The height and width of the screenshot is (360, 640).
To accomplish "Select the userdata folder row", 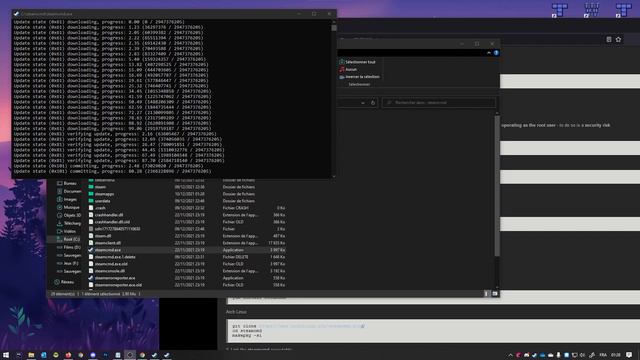I will click(187, 201).
